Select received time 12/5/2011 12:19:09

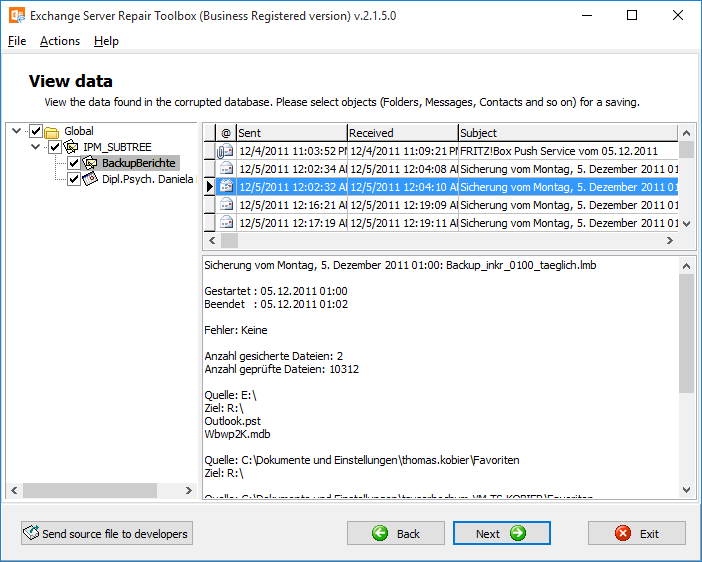coord(404,205)
